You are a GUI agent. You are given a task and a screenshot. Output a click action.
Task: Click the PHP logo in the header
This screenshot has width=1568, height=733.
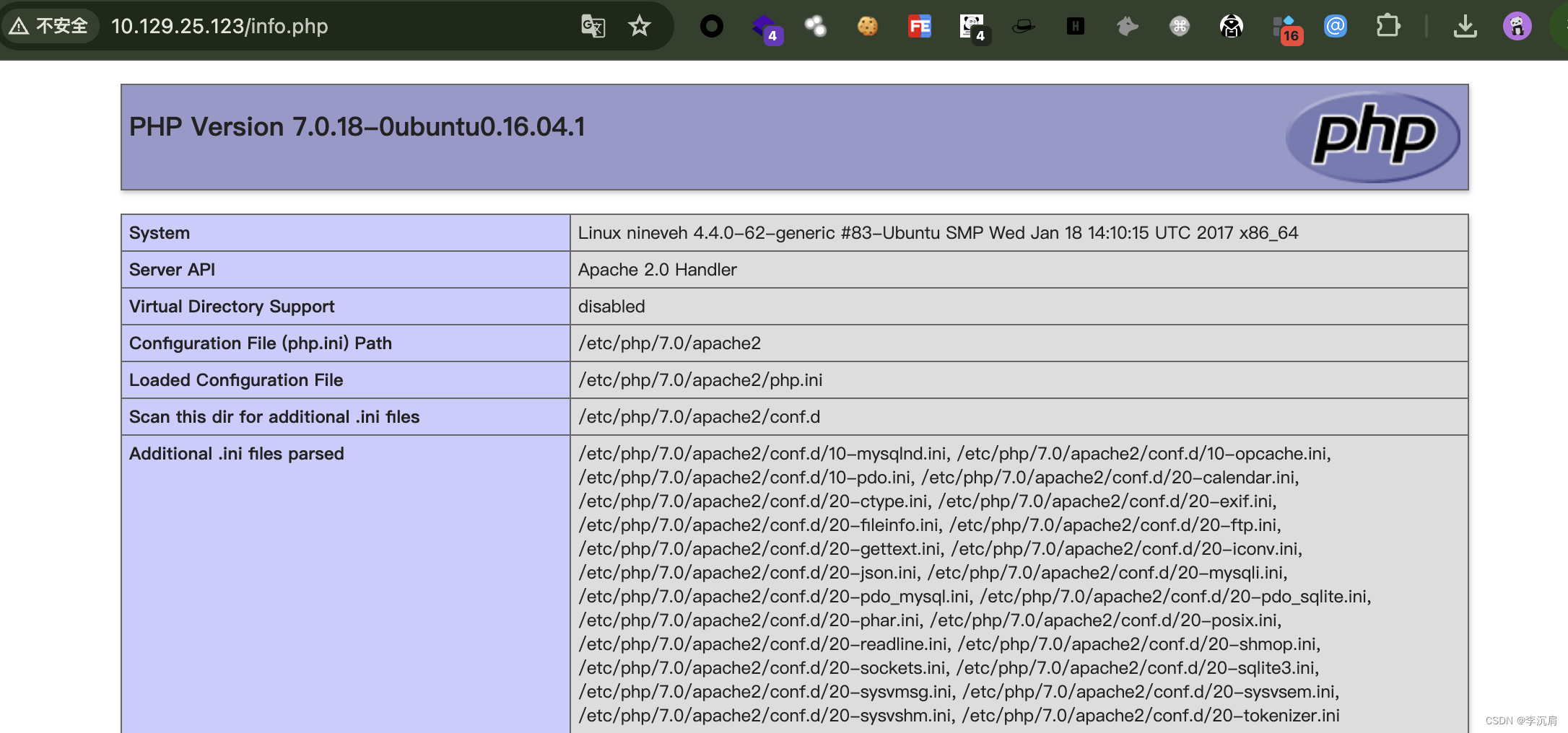[1372, 136]
